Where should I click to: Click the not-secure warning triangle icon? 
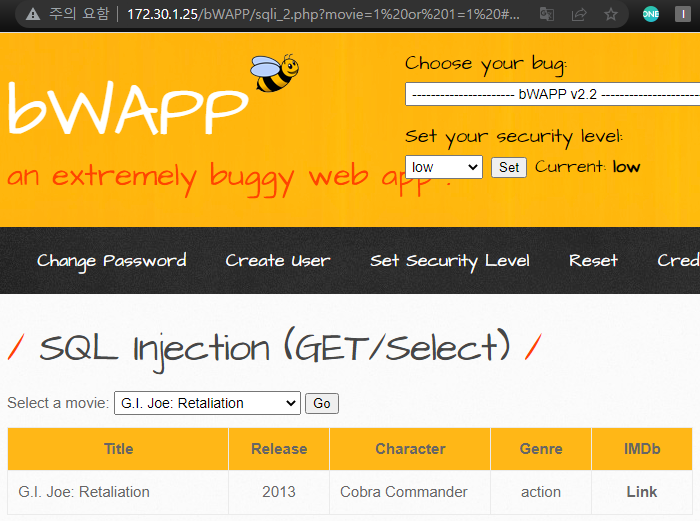(x=33, y=15)
